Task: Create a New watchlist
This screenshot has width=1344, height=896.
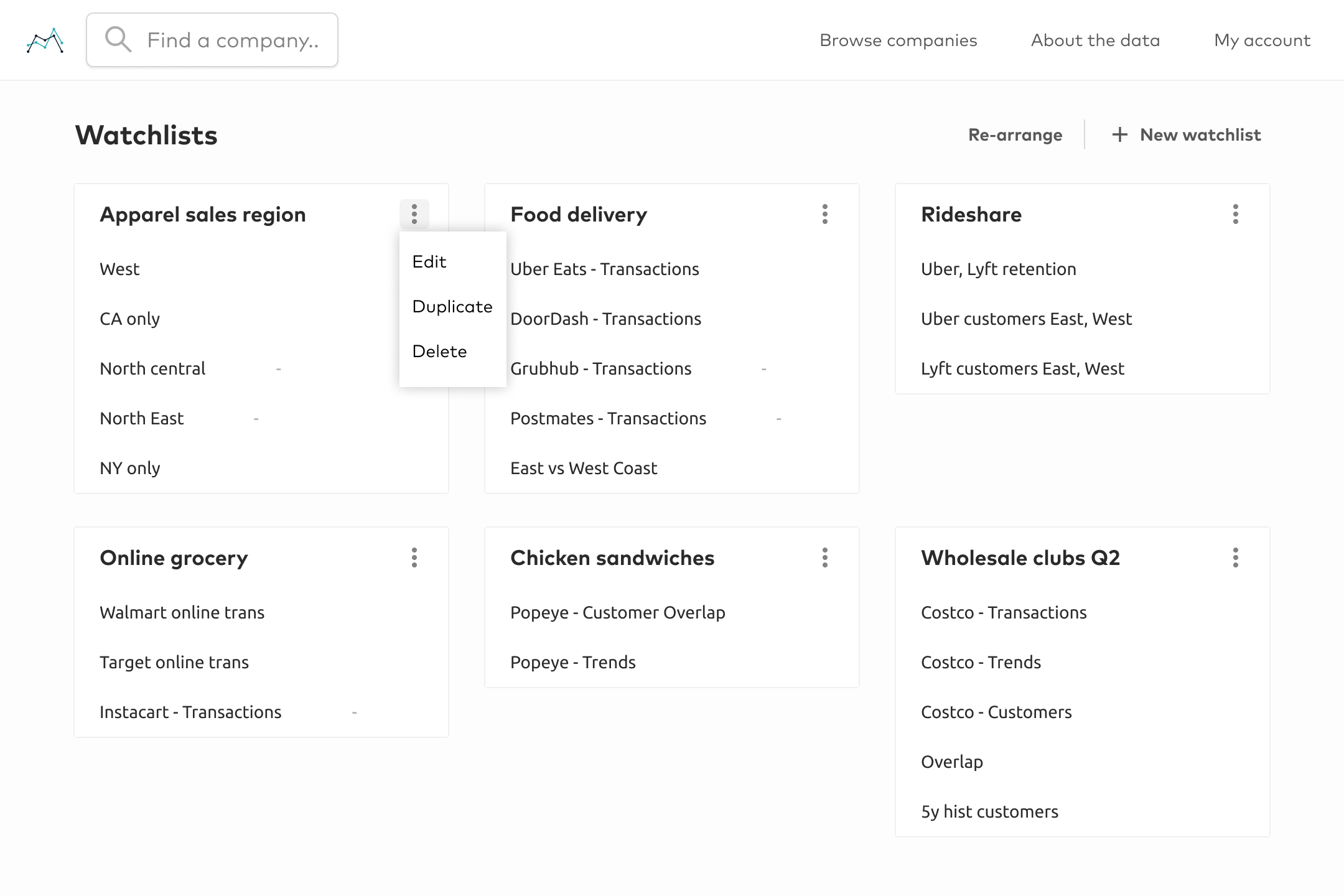Action: (x=1200, y=135)
